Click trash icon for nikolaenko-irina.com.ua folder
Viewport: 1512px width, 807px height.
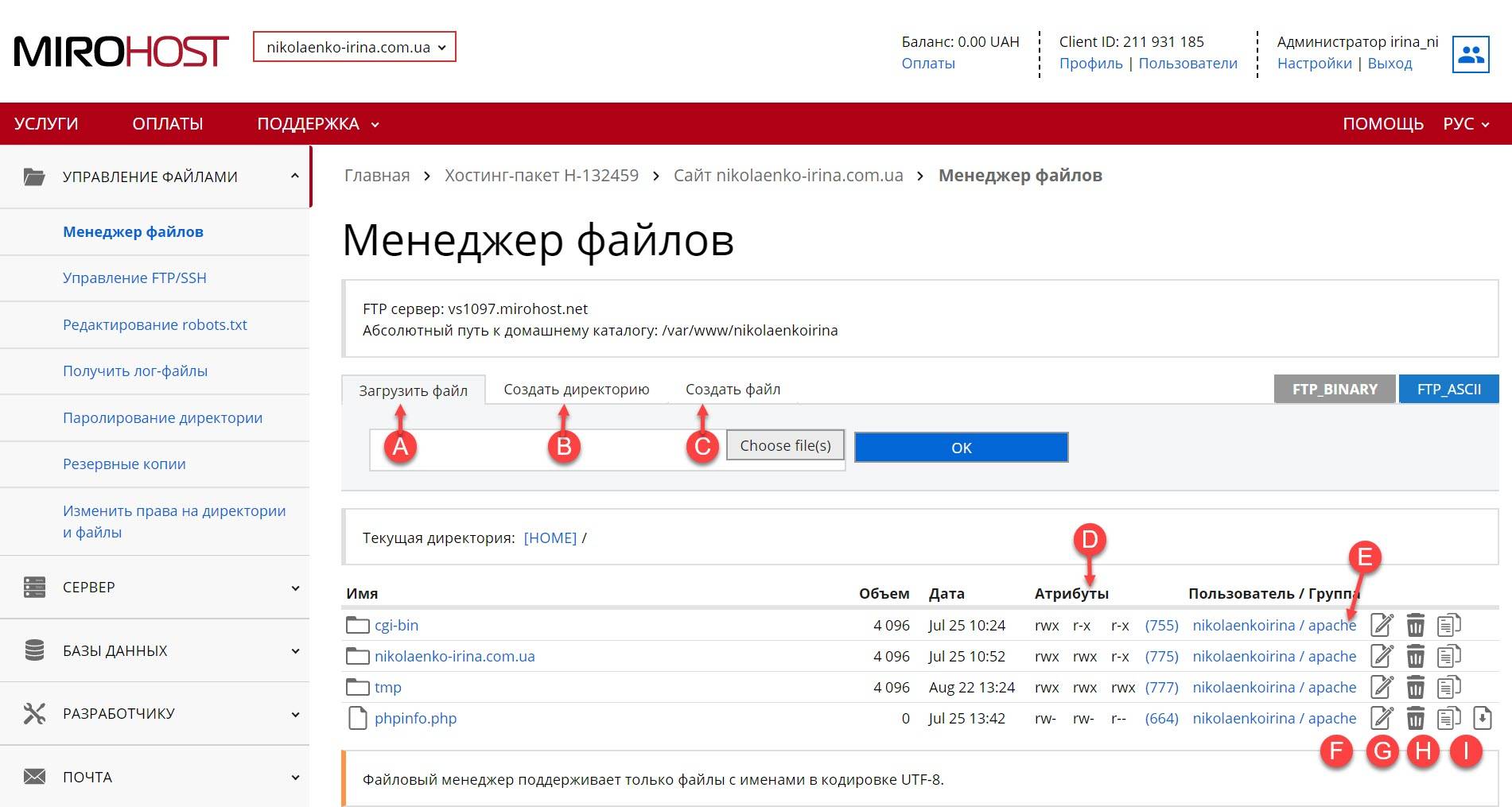point(1415,656)
